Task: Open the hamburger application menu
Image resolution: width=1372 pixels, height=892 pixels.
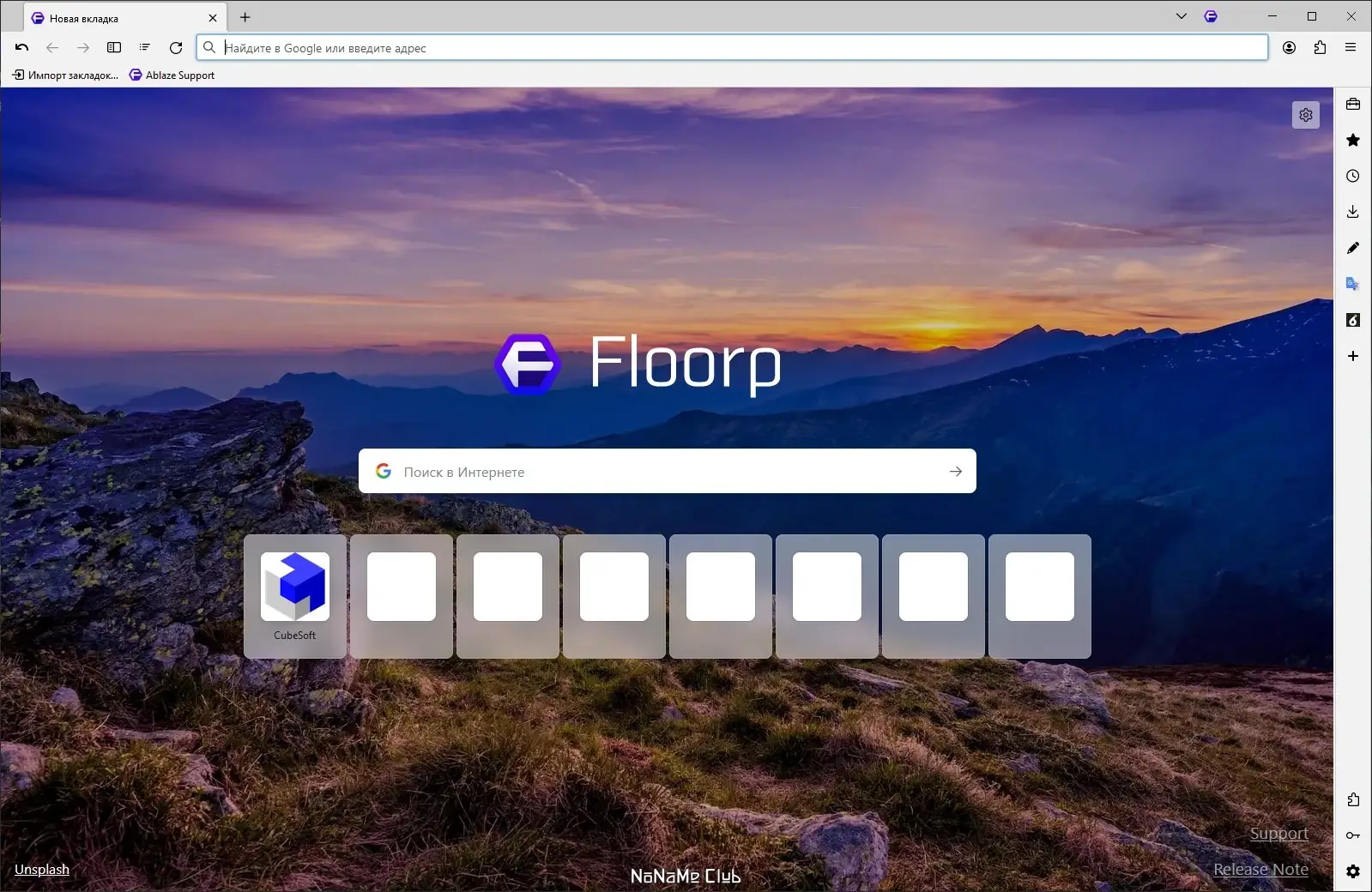Action: pyautogui.click(x=1351, y=48)
